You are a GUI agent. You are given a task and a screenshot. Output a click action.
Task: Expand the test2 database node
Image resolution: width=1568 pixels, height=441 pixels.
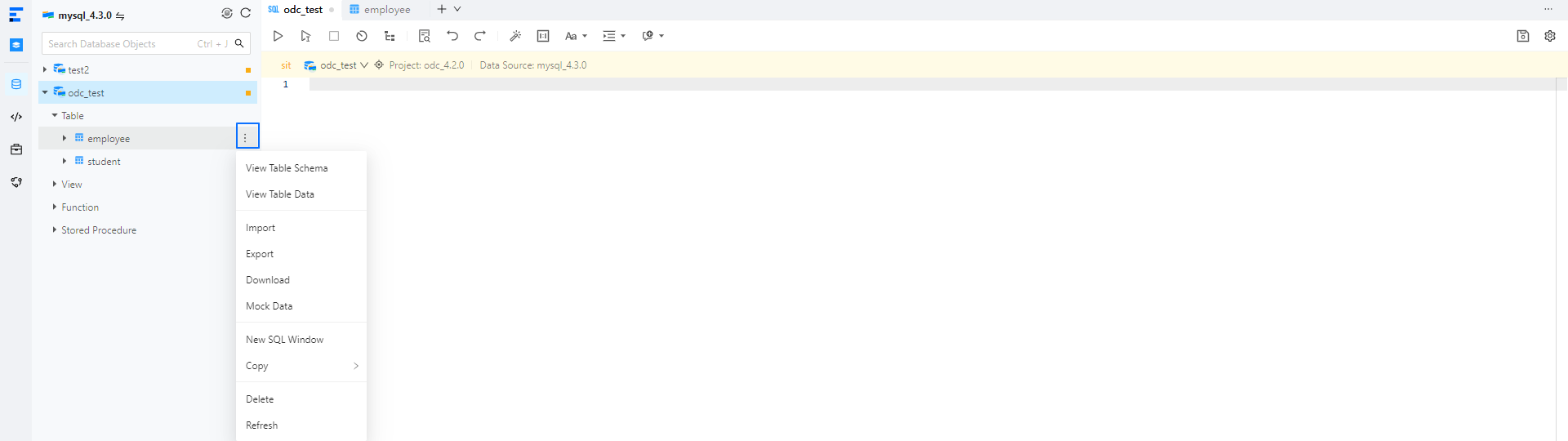point(45,69)
